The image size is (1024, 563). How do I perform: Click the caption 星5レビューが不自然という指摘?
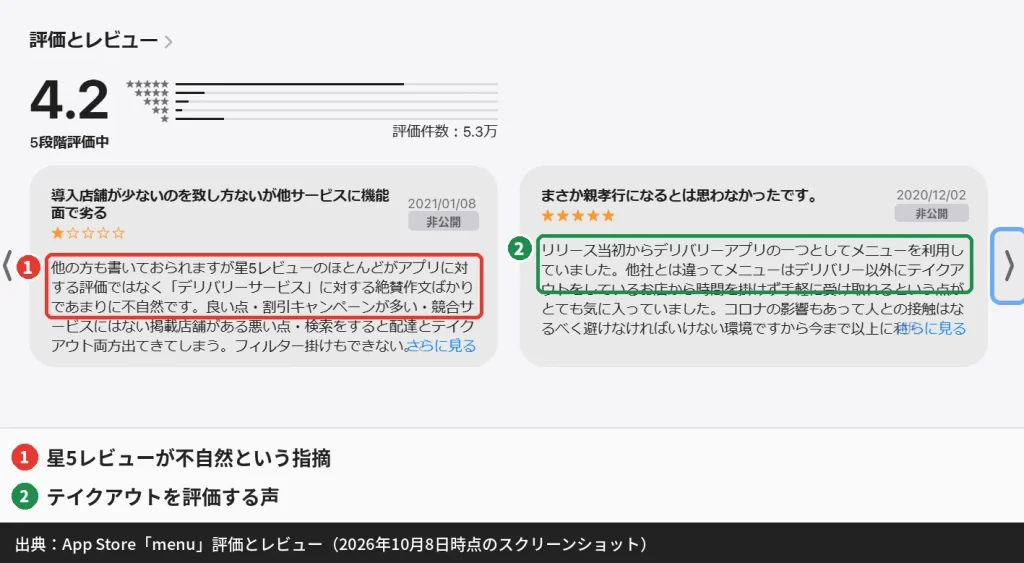coord(188,458)
